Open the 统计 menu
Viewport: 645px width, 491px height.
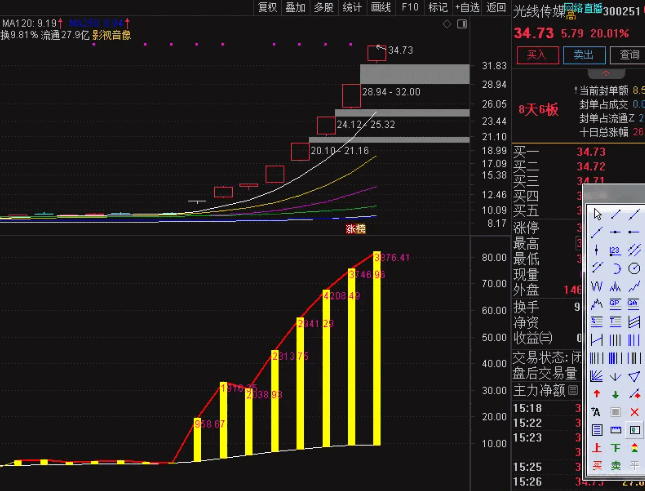[x=352, y=7]
